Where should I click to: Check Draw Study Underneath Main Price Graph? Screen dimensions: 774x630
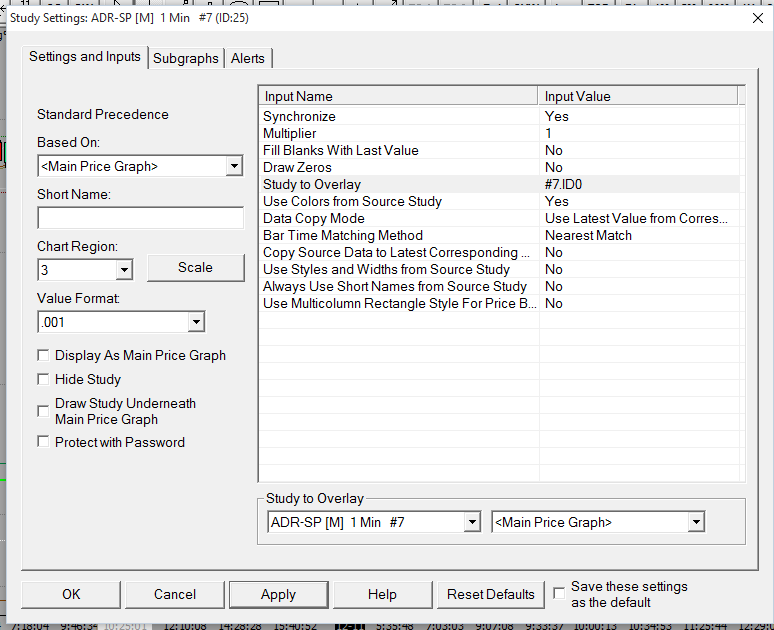(x=43, y=411)
